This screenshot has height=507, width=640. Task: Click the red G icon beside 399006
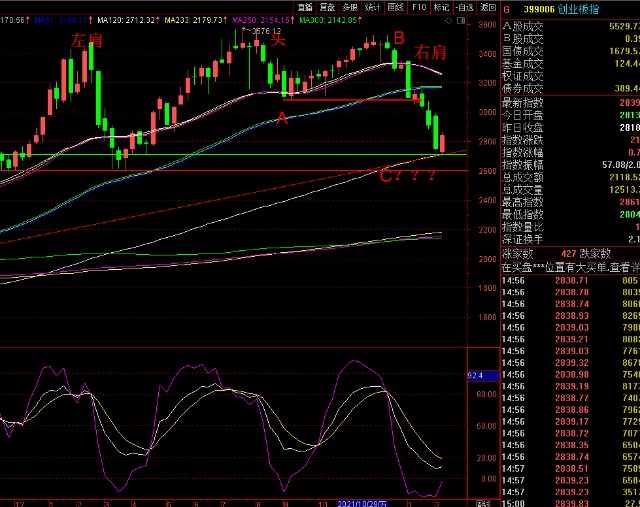tap(507, 9)
